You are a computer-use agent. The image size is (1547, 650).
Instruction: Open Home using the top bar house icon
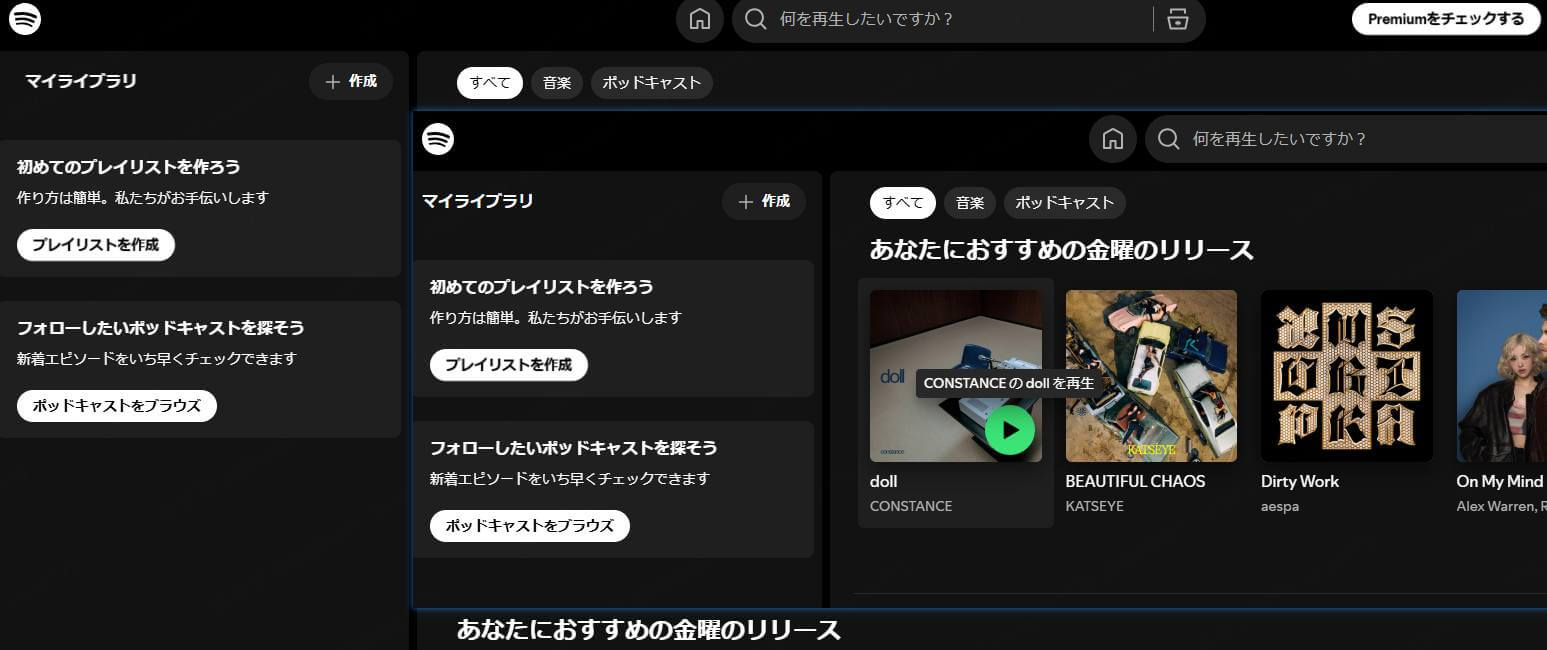pyautogui.click(x=700, y=19)
